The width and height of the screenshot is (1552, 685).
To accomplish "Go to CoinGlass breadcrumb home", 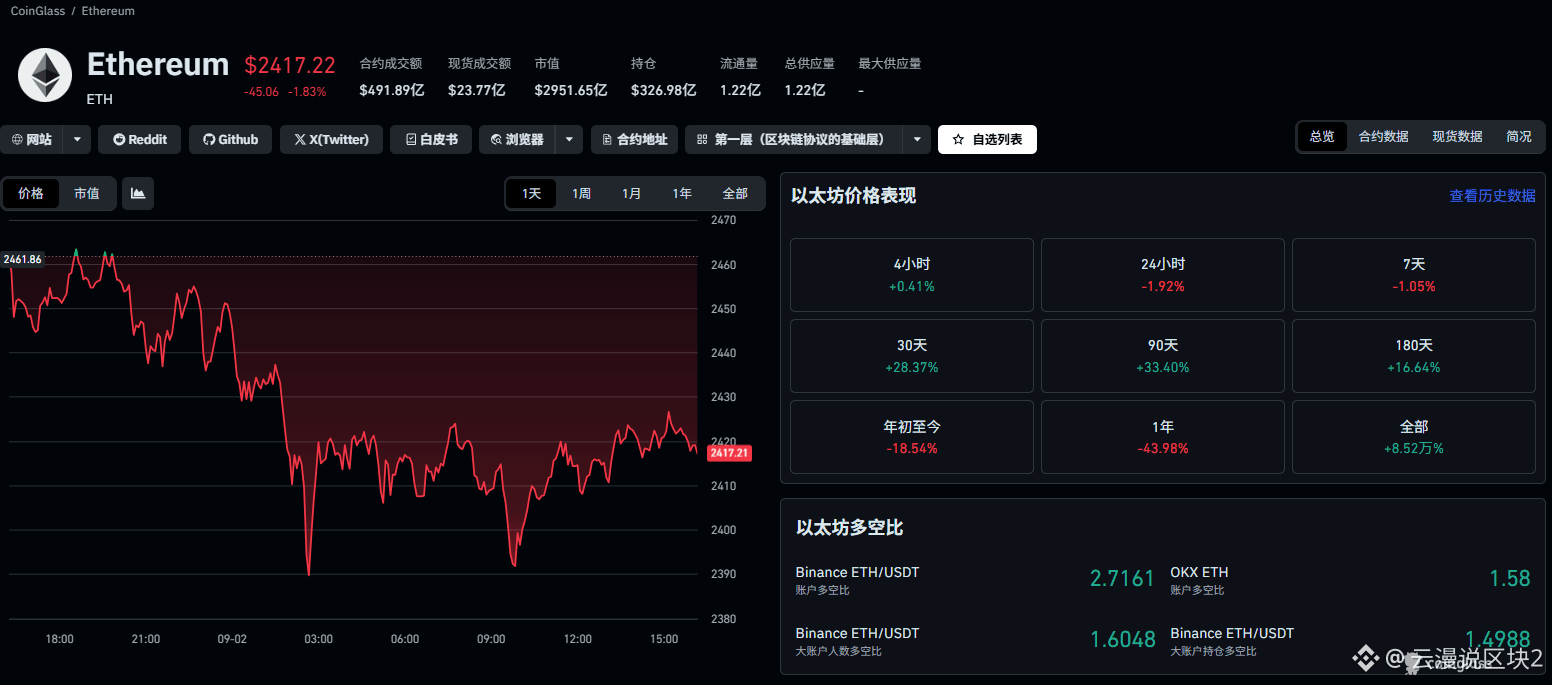I will tap(37, 11).
